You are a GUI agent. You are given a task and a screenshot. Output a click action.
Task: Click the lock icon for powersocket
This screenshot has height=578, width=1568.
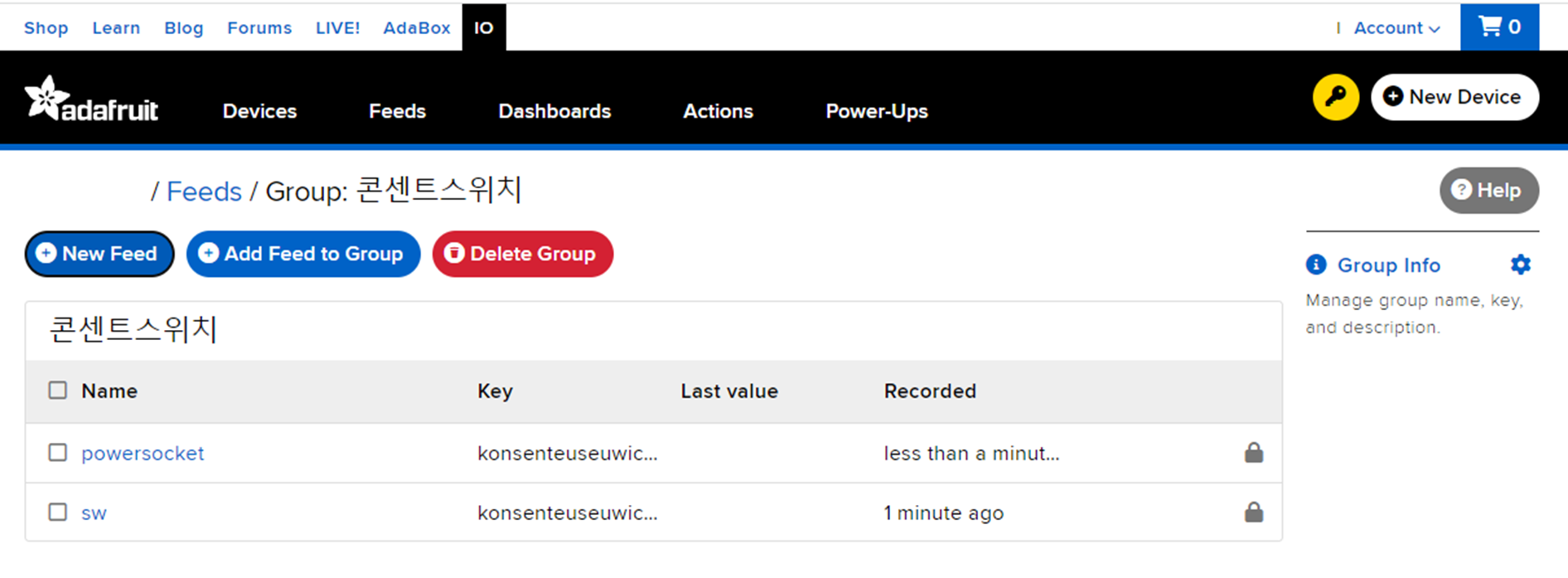[x=1253, y=453]
